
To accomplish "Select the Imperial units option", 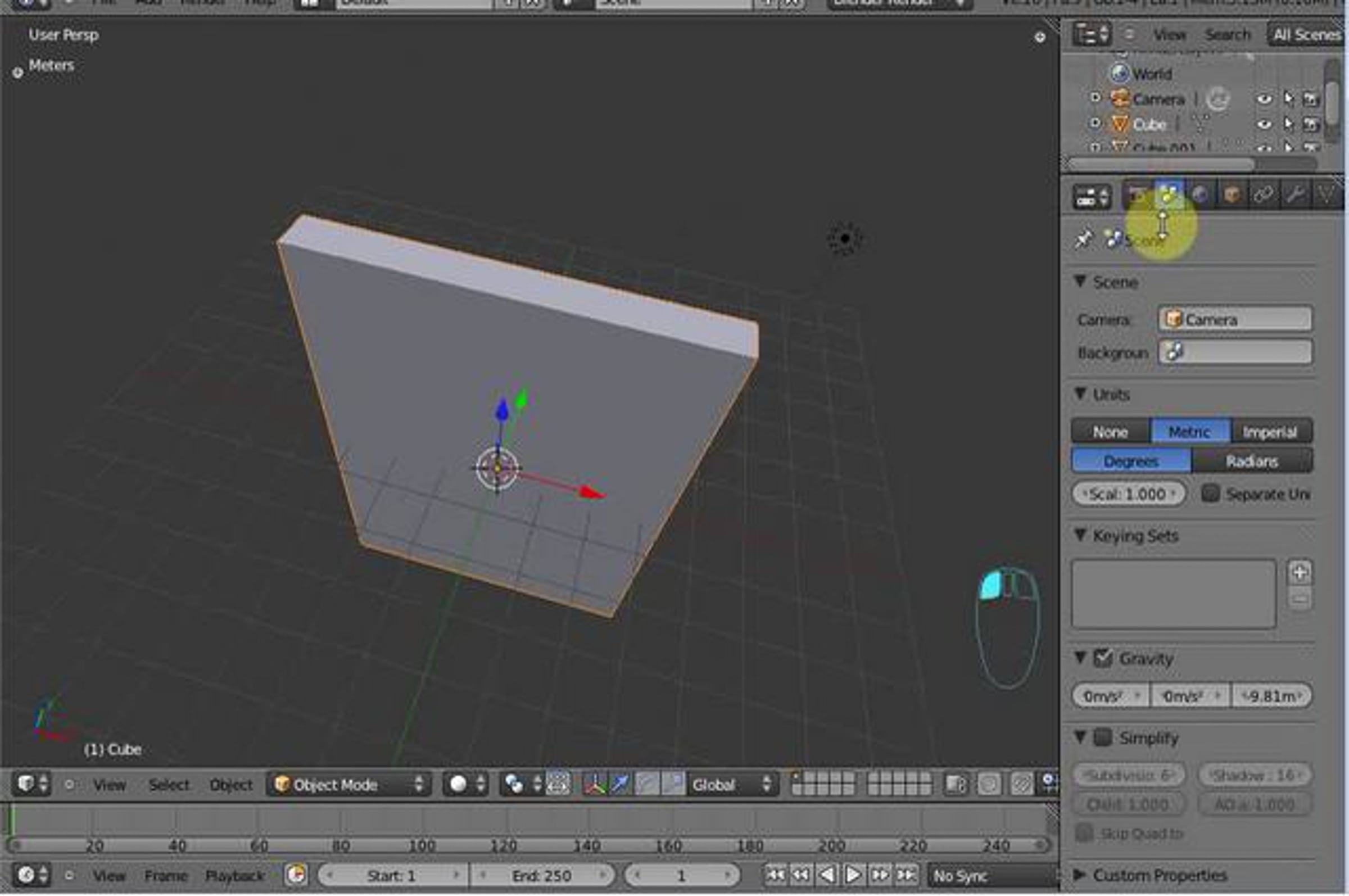I will point(1271,432).
